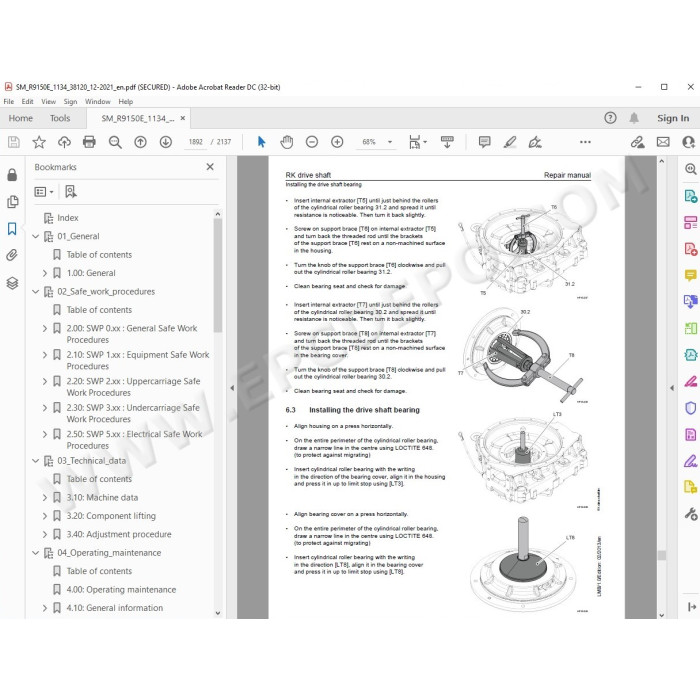Toggle the Bookmarks panel icon
The height and width of the screenshot is (700, 700).
point(12,229)
